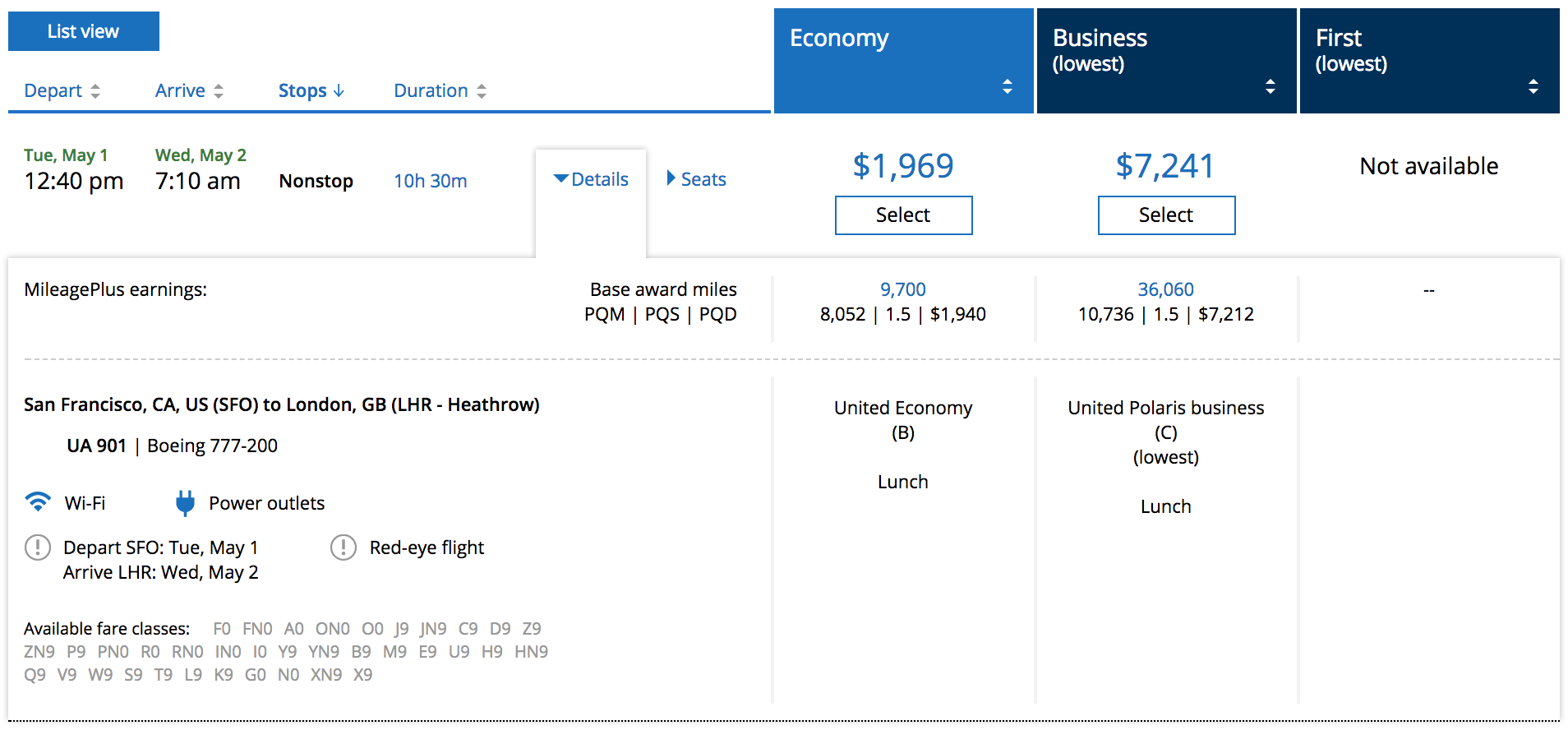
Task: Click the Economy column sort arrows
Action: pos(1007,86)
